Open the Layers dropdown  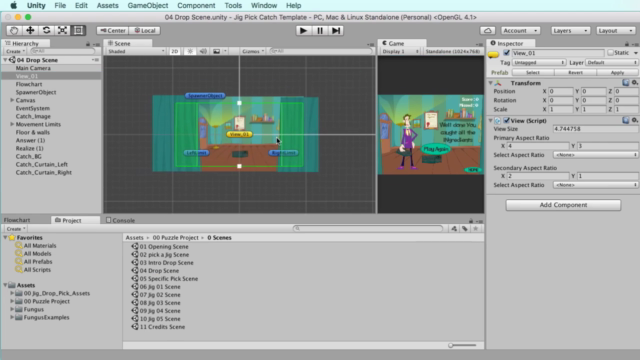571,31
